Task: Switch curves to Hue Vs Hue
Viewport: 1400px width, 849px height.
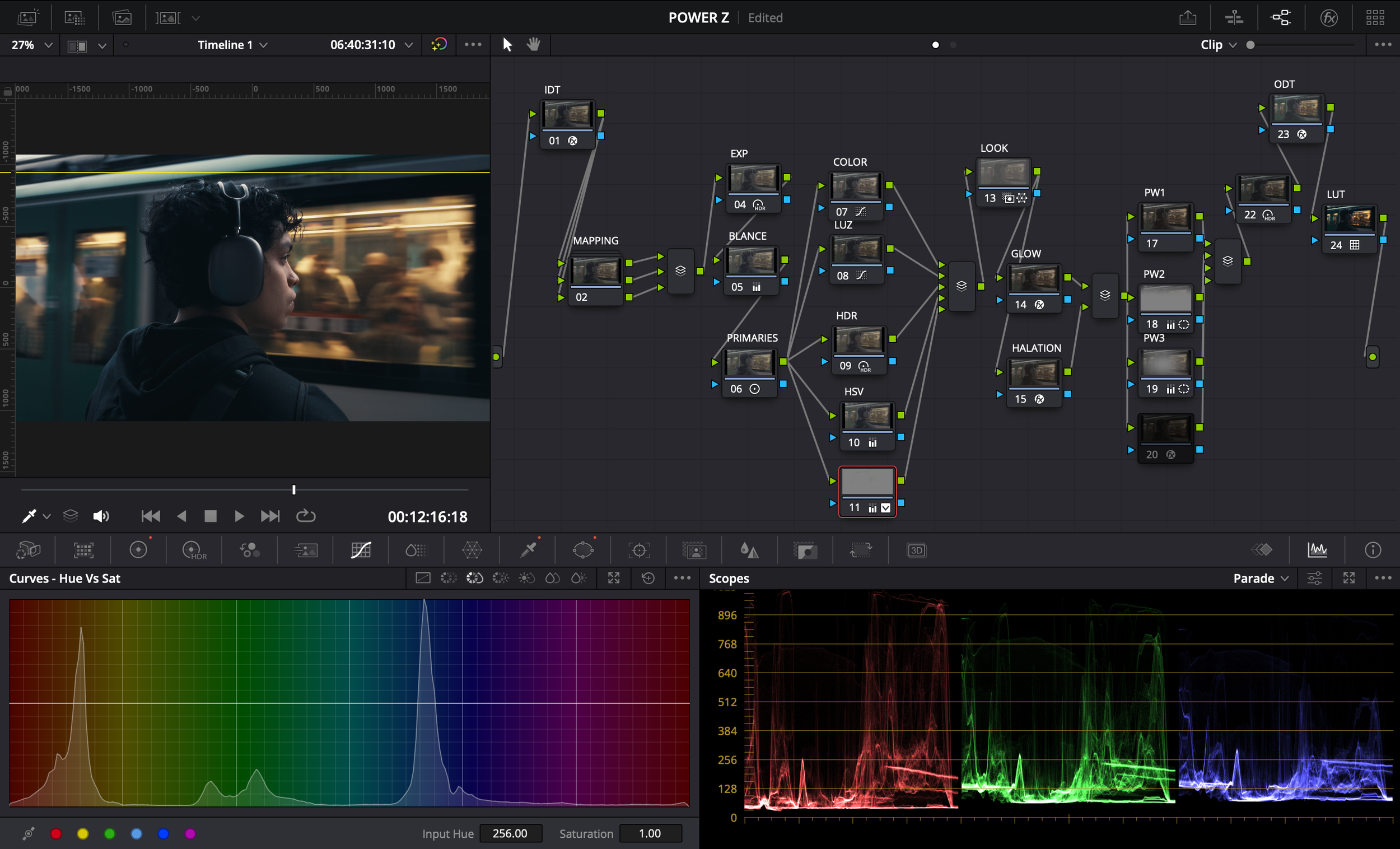Action: [449, 578]
